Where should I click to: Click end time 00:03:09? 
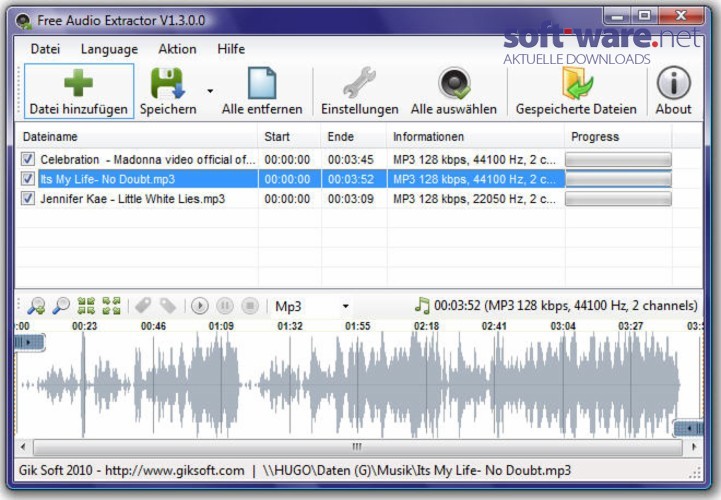point(351,199)
